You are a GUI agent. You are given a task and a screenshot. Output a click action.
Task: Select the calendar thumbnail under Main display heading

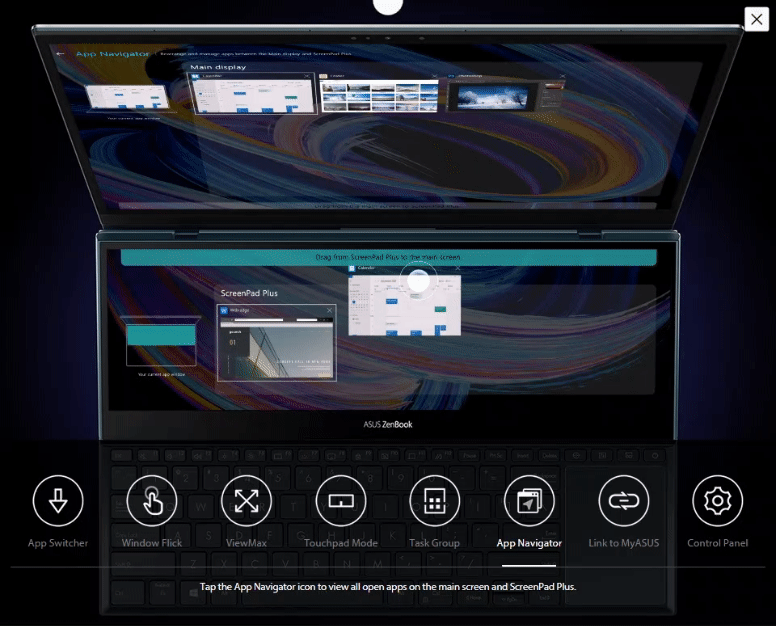[252, 94]
